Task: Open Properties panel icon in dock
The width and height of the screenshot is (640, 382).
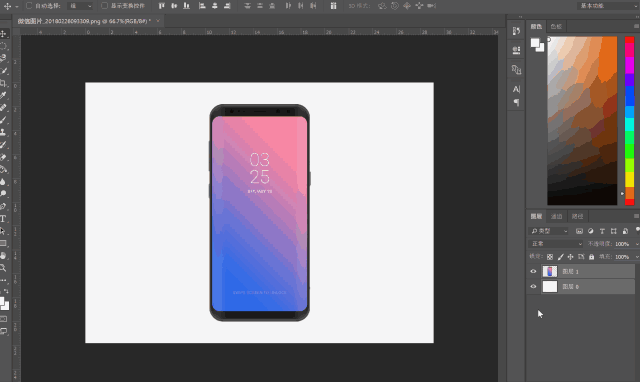Action: click(x=516, y=50)
